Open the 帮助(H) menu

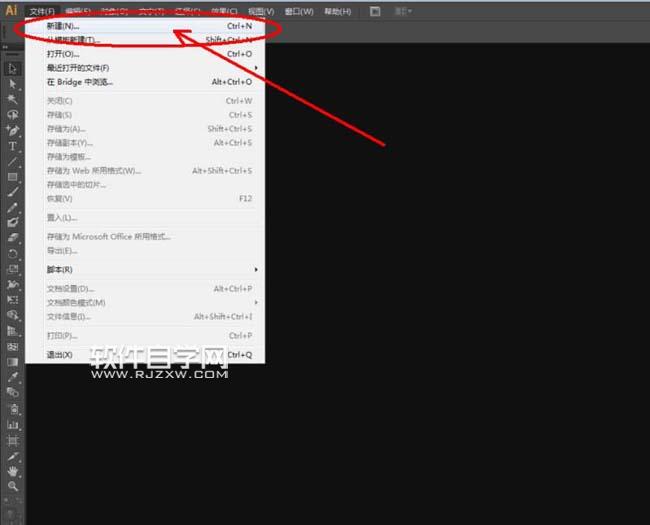(x=337, y=11)
